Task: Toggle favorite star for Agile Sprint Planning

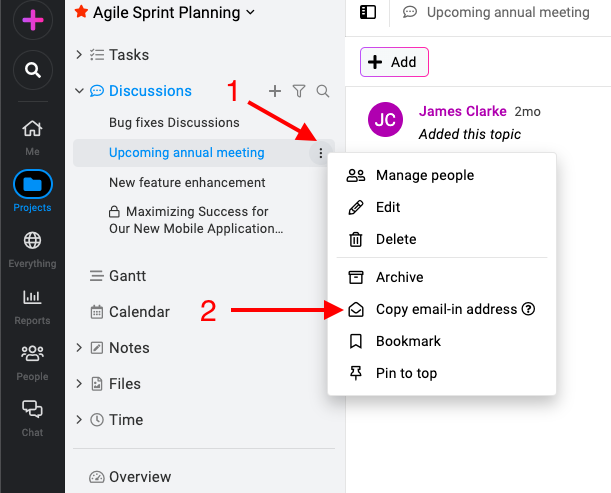Action: 81,12
